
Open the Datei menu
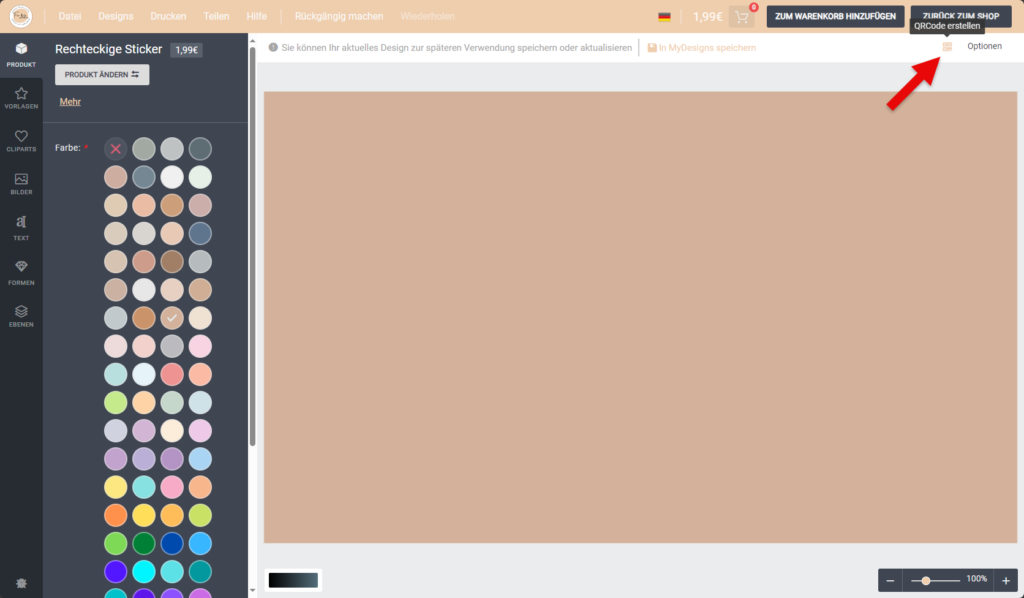coord(70,17)
